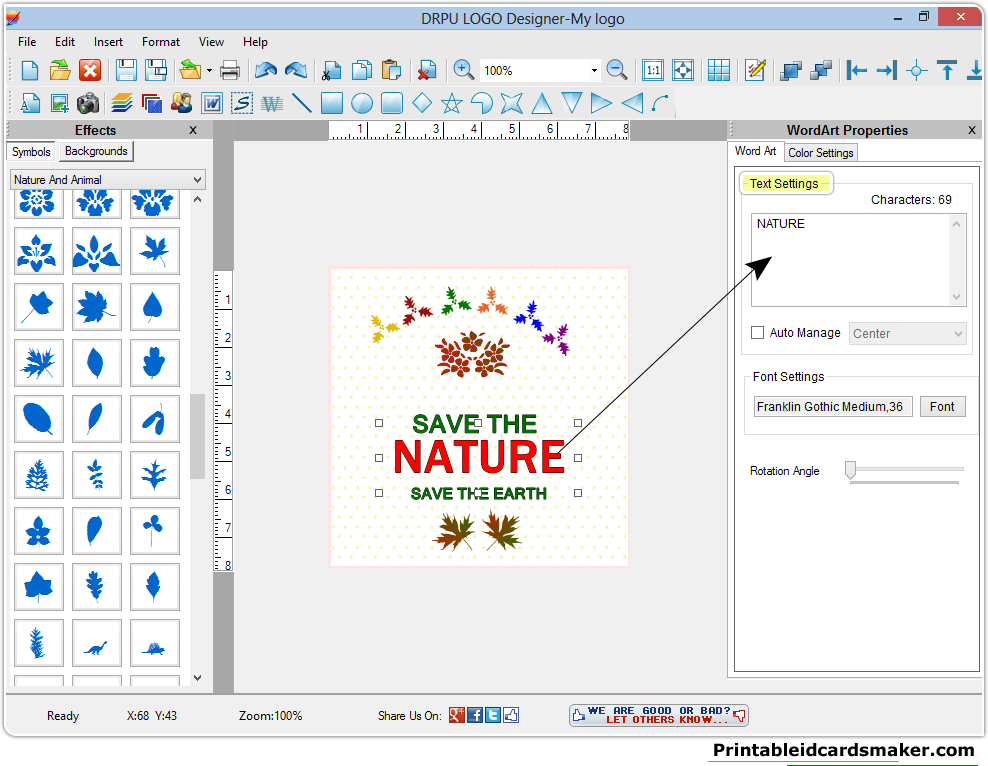Image resolution: width=988 pixels, height=766 pixels.
Task: Toggle the grid display icon
Action: (x=718, y=70)
